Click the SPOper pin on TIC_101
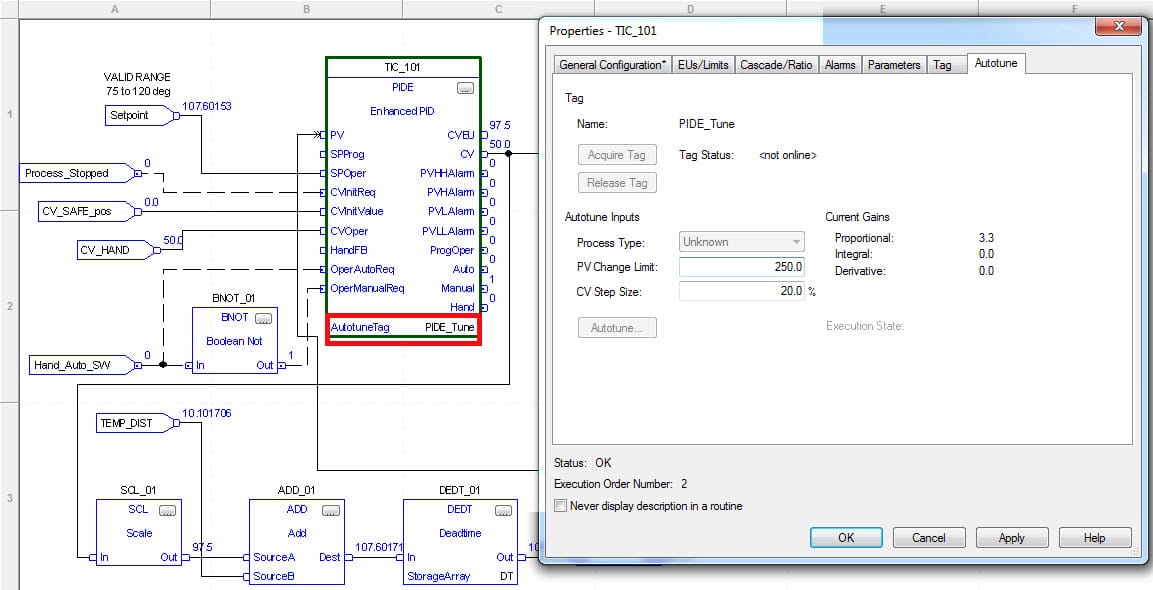This screenshot has width=1153, height=590. tap(323, 174)
